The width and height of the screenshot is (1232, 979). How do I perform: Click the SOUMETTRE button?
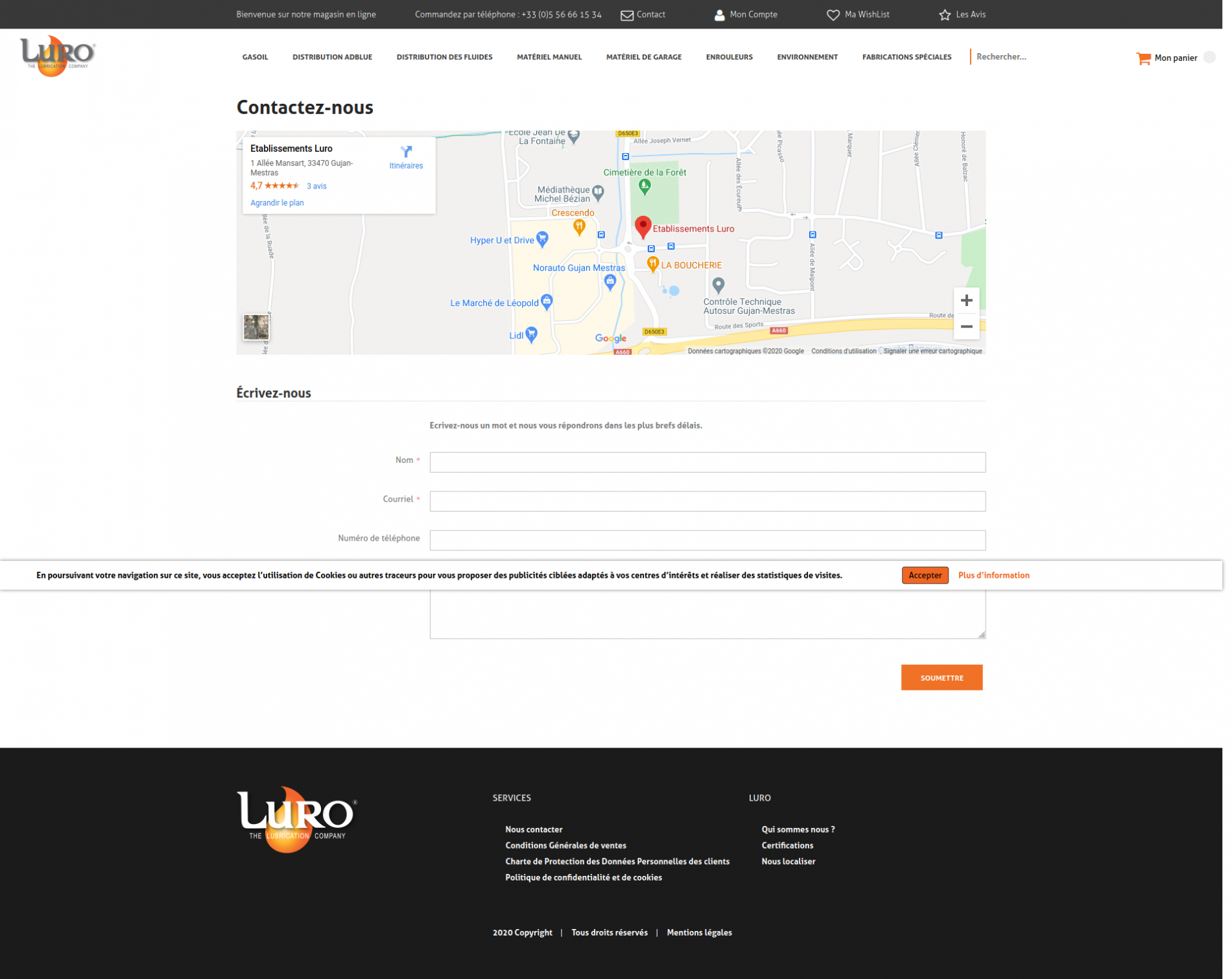[942, 678]
